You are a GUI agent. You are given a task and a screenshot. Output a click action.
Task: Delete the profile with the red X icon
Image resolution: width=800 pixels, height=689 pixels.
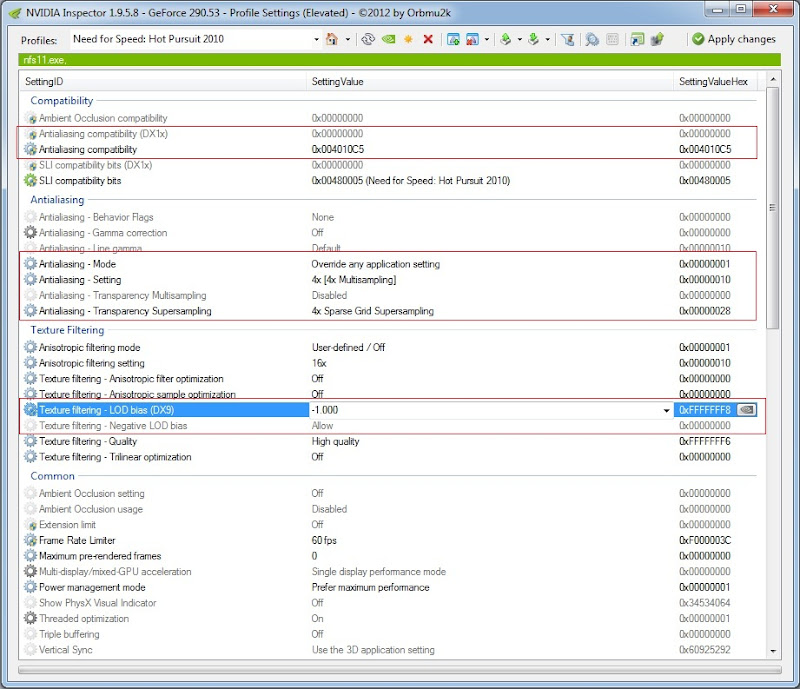pos(428,39)
